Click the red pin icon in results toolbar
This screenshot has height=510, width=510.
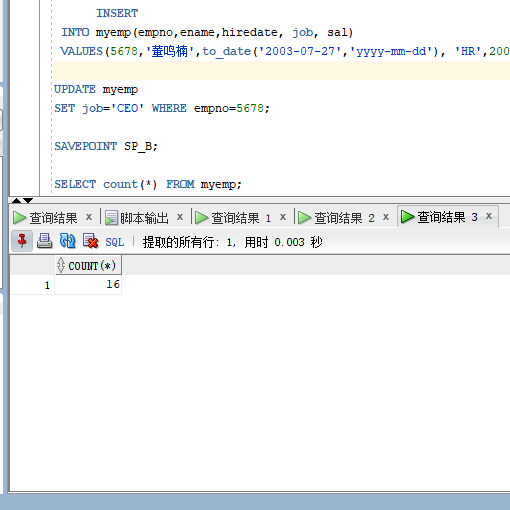[22, 241]
